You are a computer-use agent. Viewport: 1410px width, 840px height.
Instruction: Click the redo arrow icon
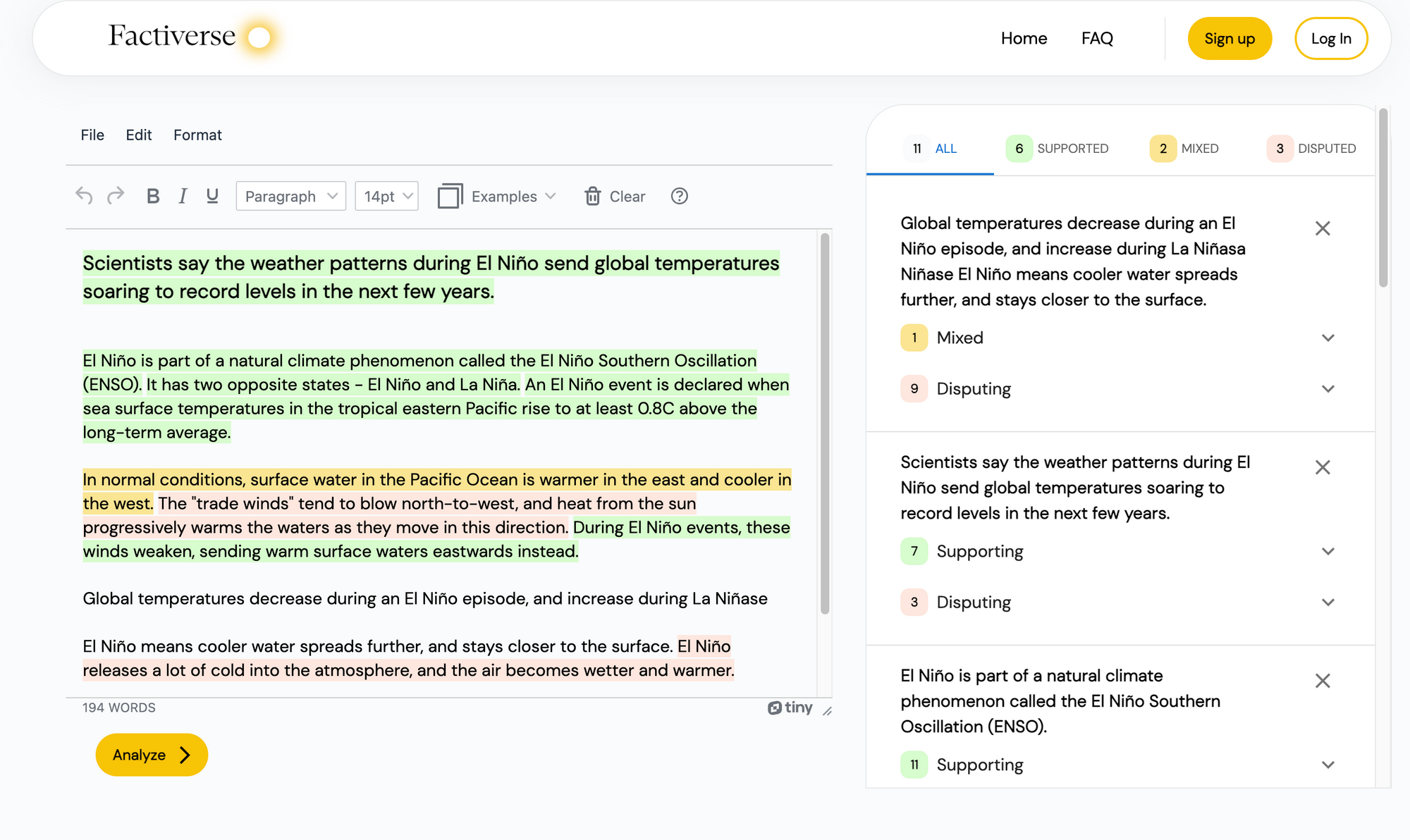click(x=116, y=196)
